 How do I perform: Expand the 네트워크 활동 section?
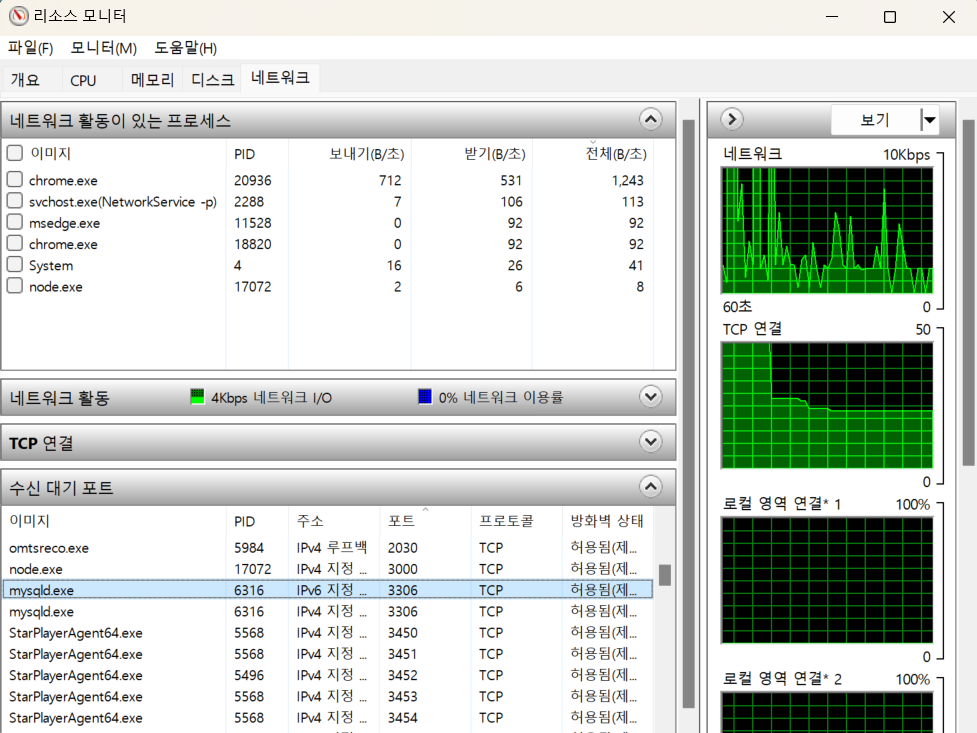(x=651, y=396)
